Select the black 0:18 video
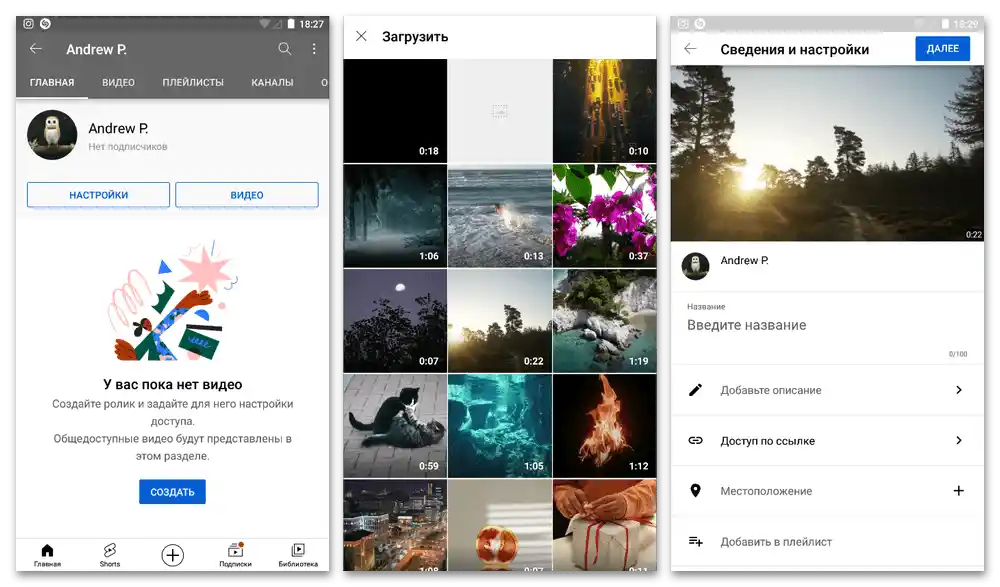 click(395, 110)
